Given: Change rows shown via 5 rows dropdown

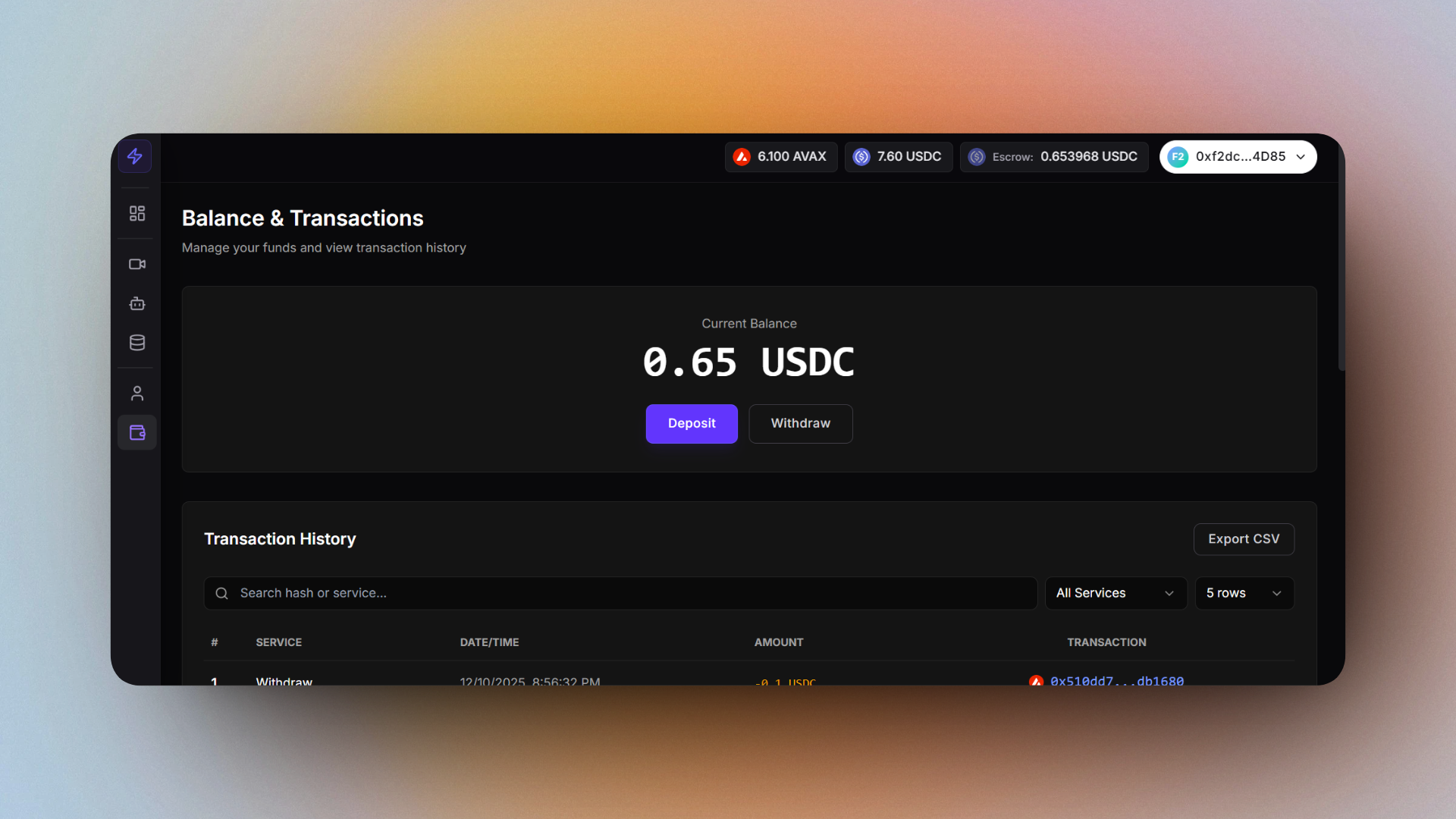Looking at the screenshot, I should [x=1244, y=593].
